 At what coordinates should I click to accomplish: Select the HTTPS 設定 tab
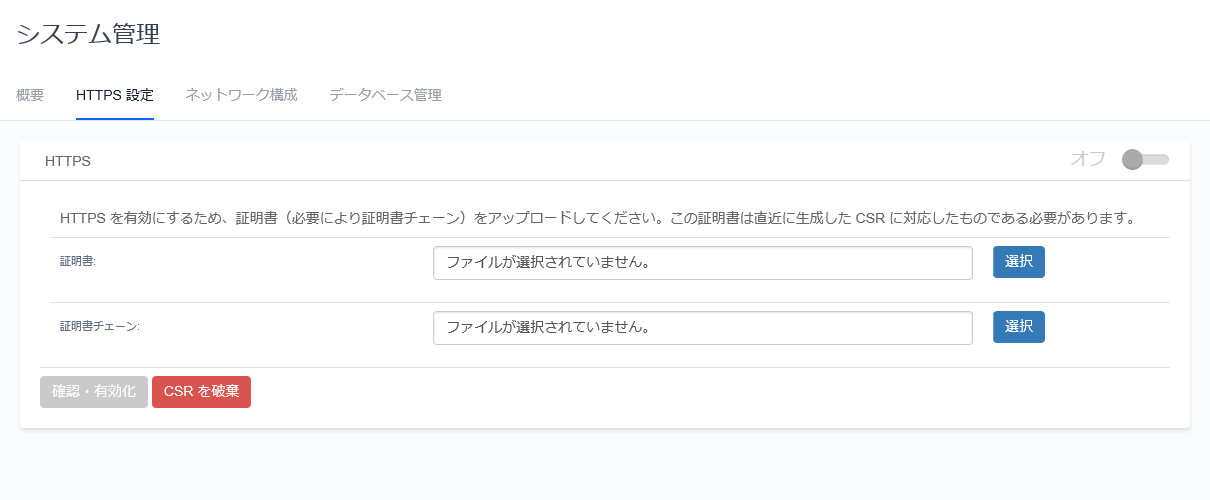[x=115, y=95]
